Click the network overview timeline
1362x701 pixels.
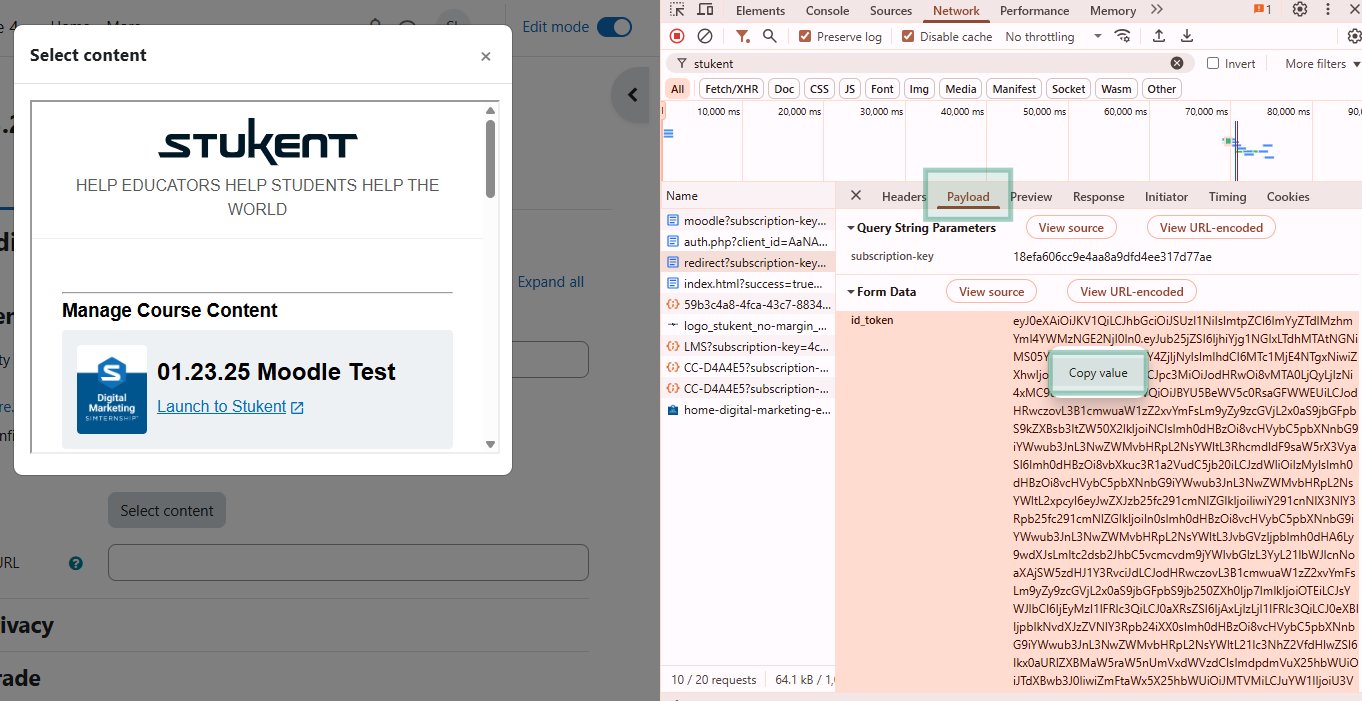[1011, 141]
